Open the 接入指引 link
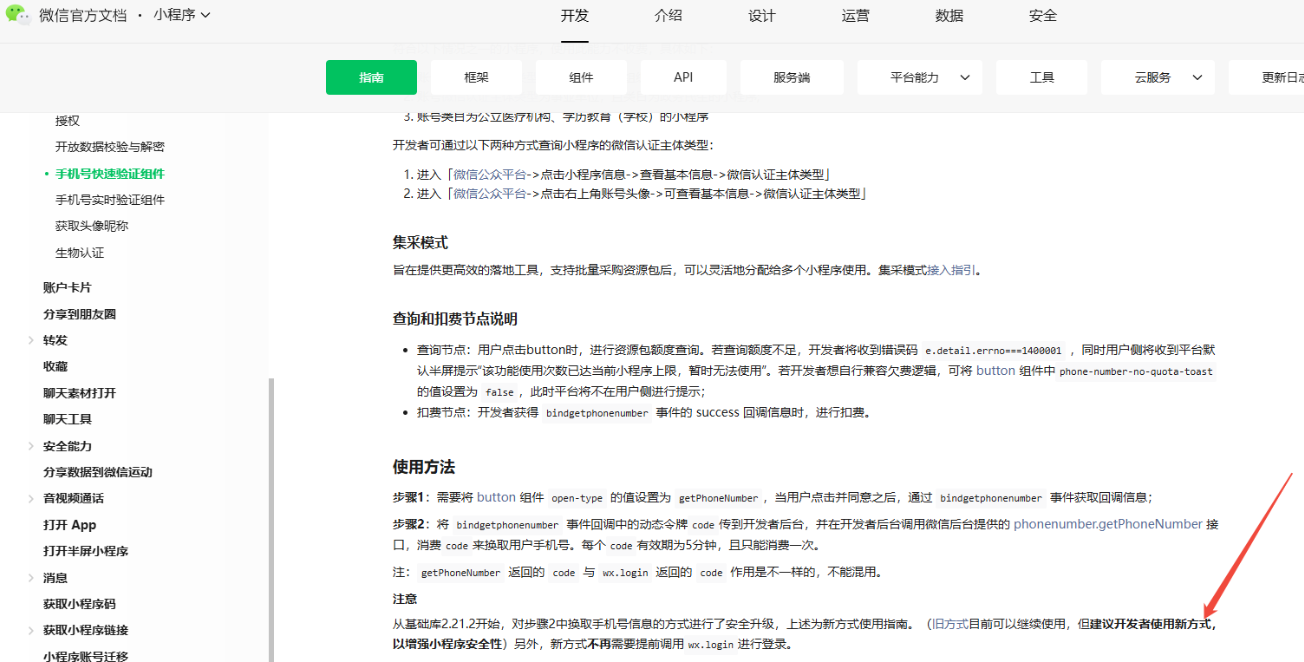Image resolution: width=1304 pixels, height=662 pixels. [951, 270]
